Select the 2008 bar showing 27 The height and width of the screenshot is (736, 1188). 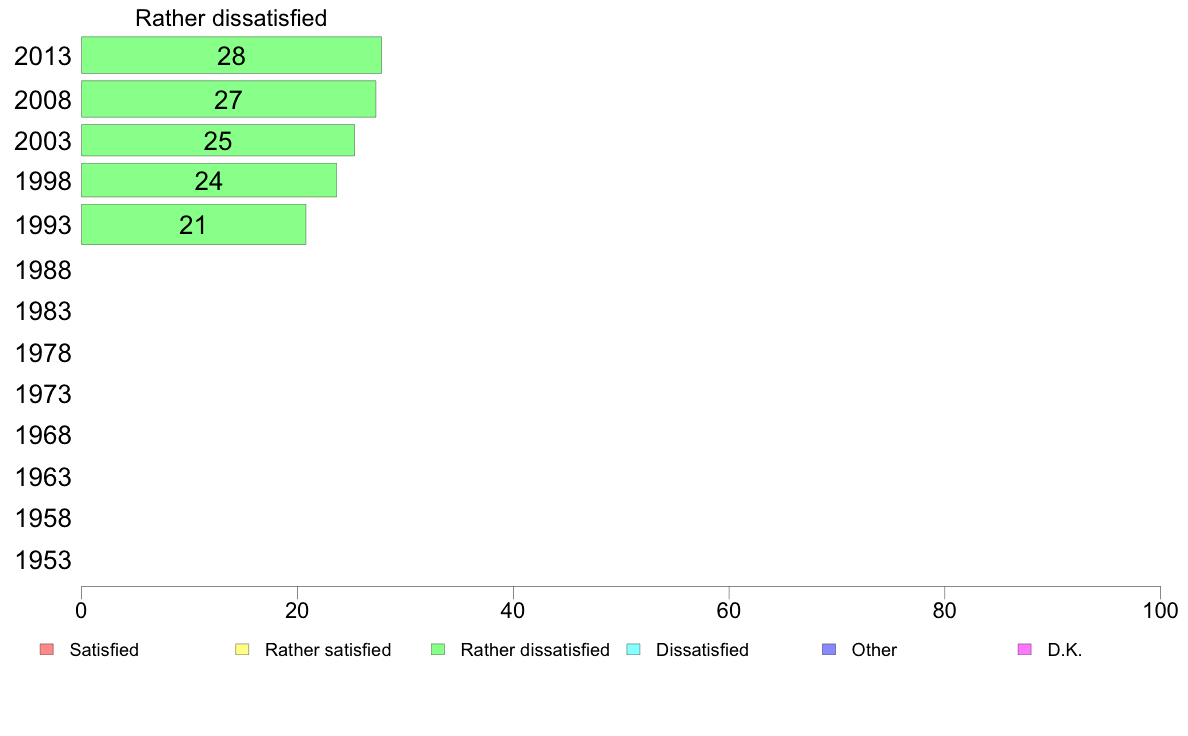click(228, 99)
